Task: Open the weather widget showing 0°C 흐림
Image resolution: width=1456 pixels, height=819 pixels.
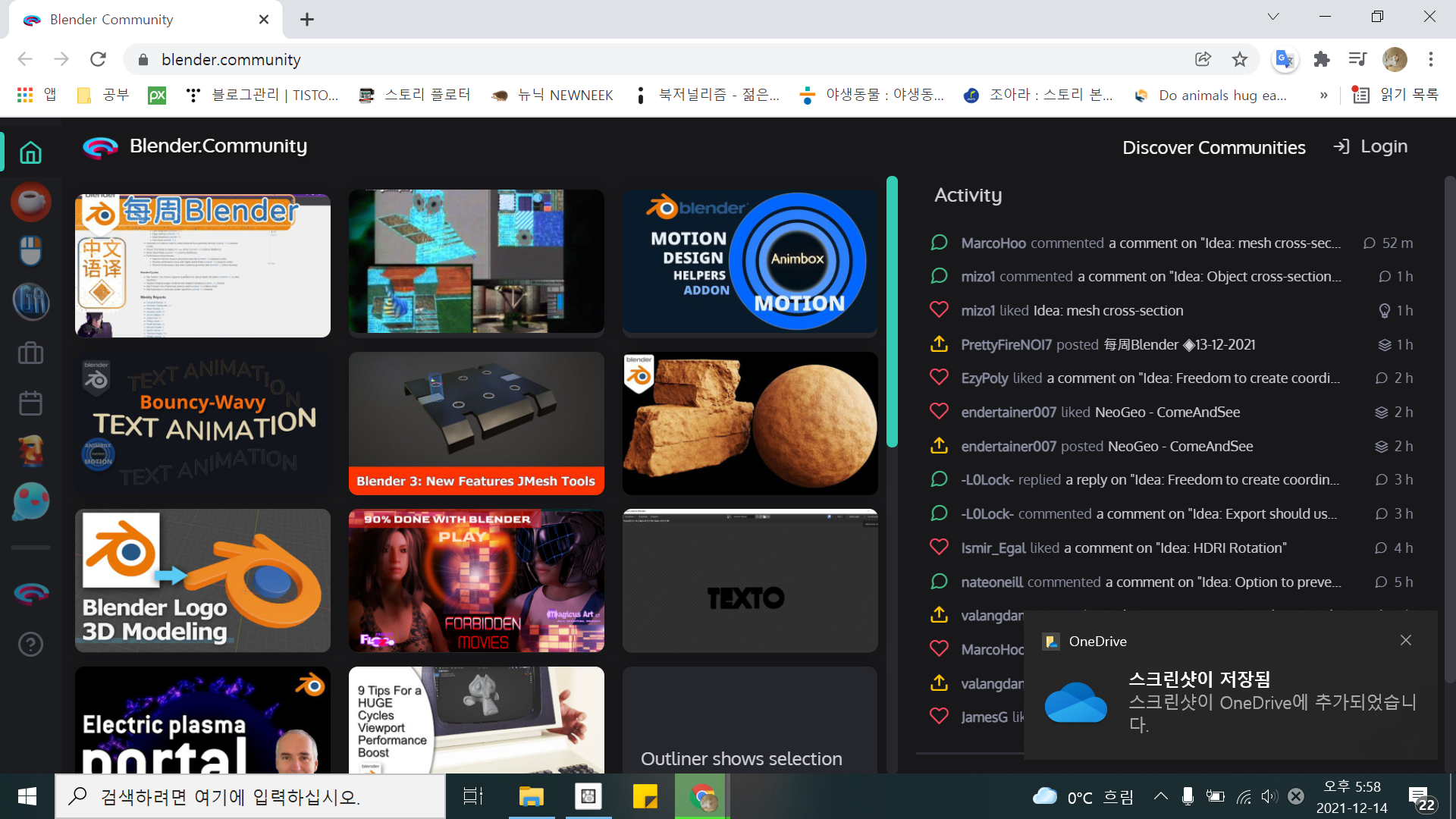Action: tap(1084, 796)
